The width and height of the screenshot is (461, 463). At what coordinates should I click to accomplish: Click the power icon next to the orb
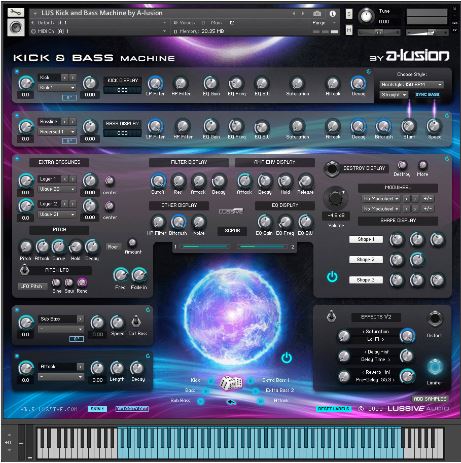click(x=286, y=358)
